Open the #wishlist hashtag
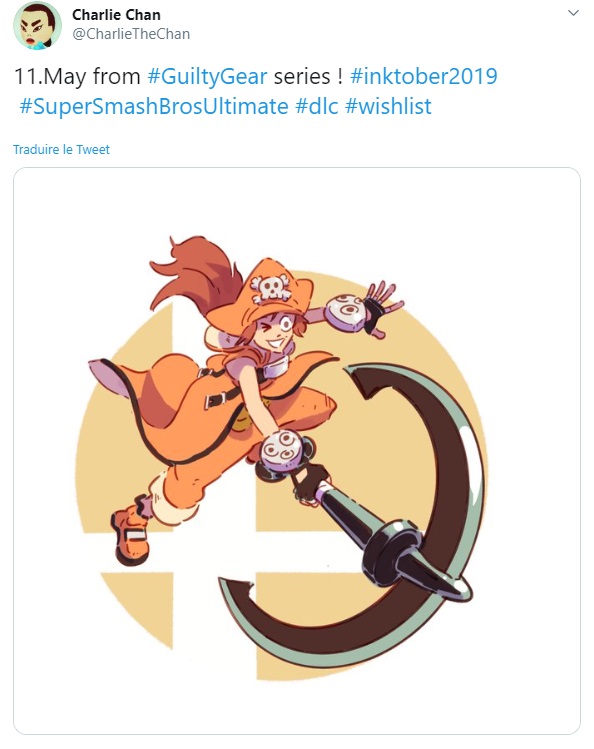 point(388,106)
